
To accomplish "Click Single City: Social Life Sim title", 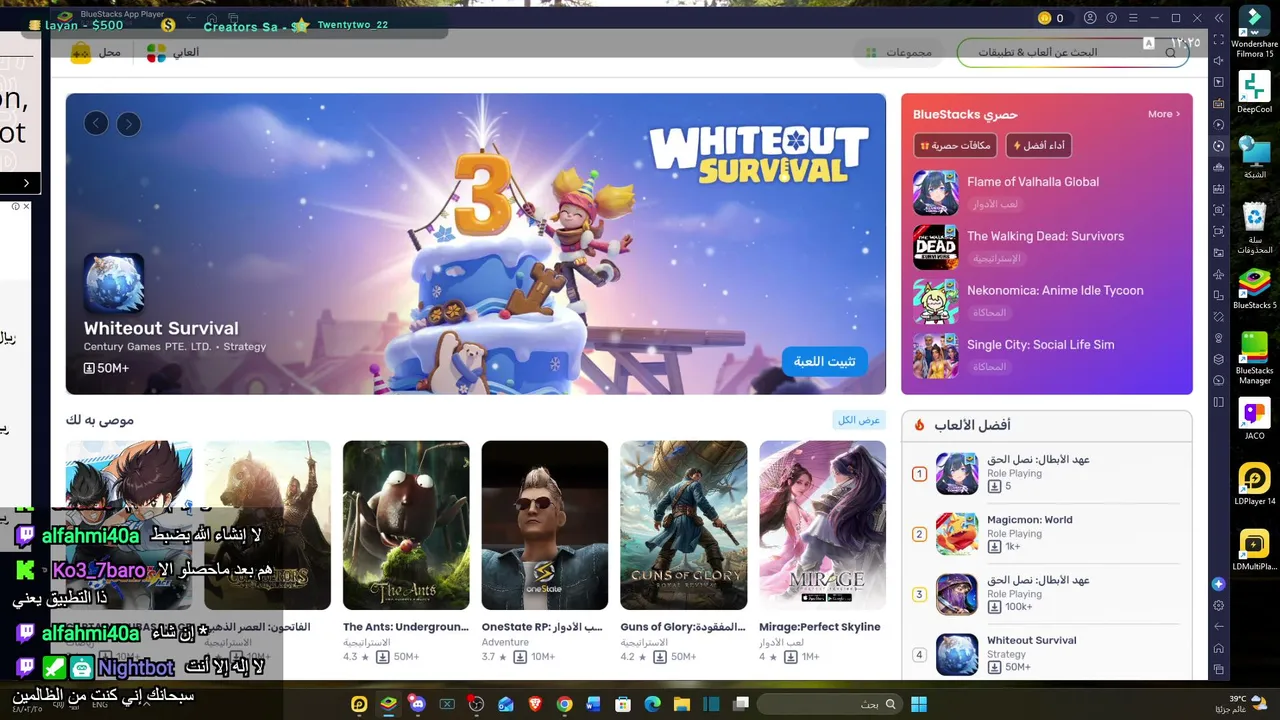I will pos(1040,344).
